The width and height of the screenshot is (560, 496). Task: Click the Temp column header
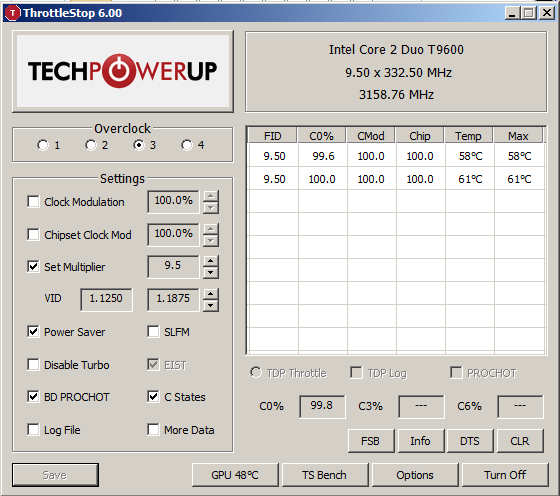[469, 136]
